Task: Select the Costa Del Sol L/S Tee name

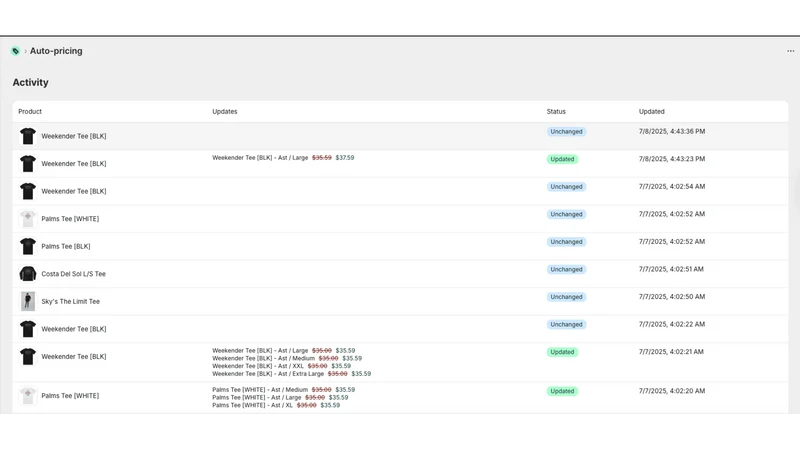Action: [x=73, y=274]
